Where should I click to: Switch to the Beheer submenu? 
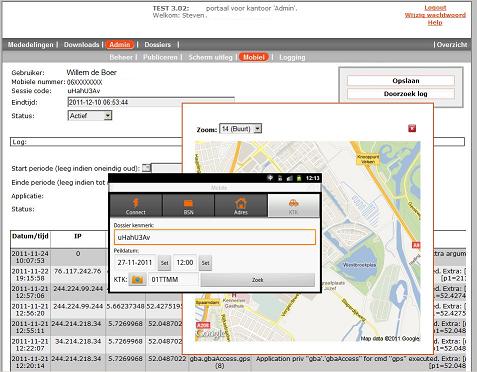pos(121,57)
